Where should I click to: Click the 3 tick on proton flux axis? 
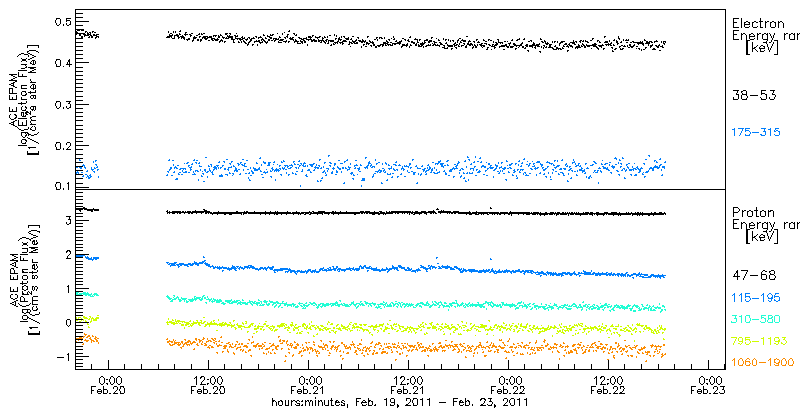click(66, 220)
